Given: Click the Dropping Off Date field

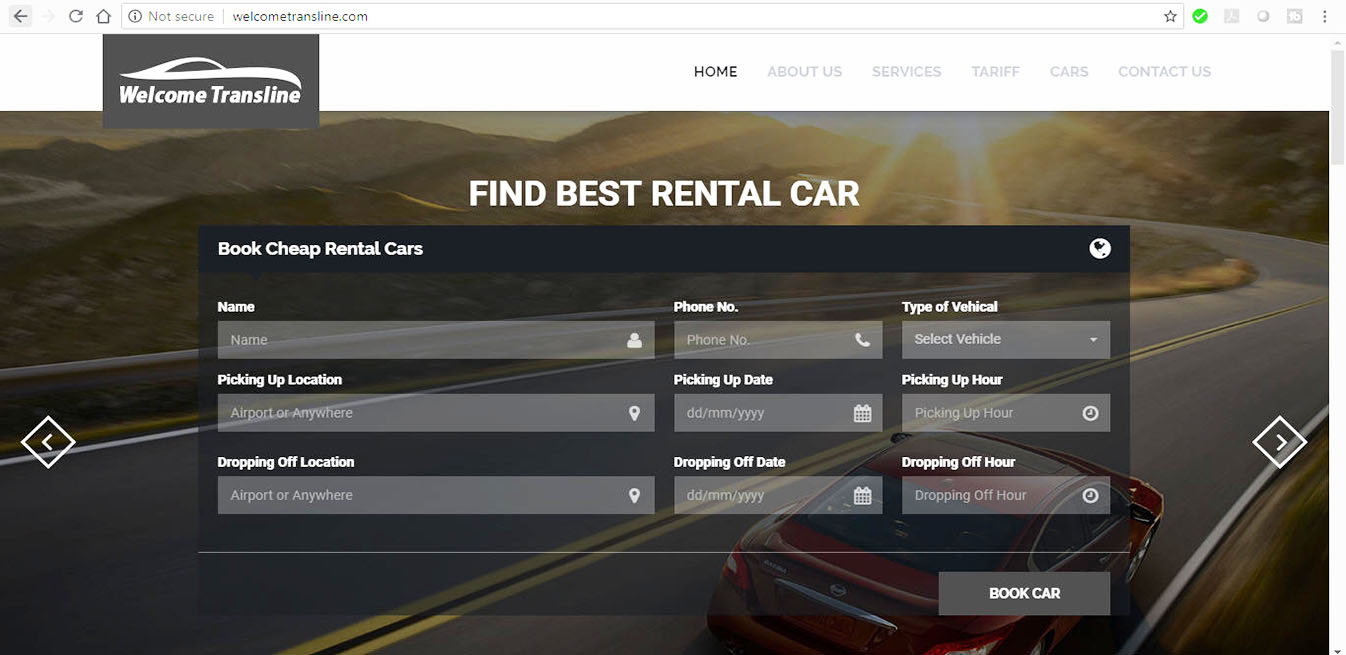Looking at the screenshot, I should pyautogui.click(x=778, y=495).
